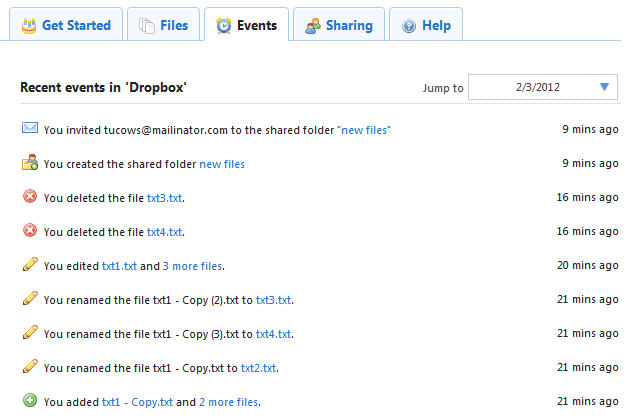The width and height of the screenshot is (629, 419).
Task: Click 9 mins ago on invite event
Action: (590, 130)
